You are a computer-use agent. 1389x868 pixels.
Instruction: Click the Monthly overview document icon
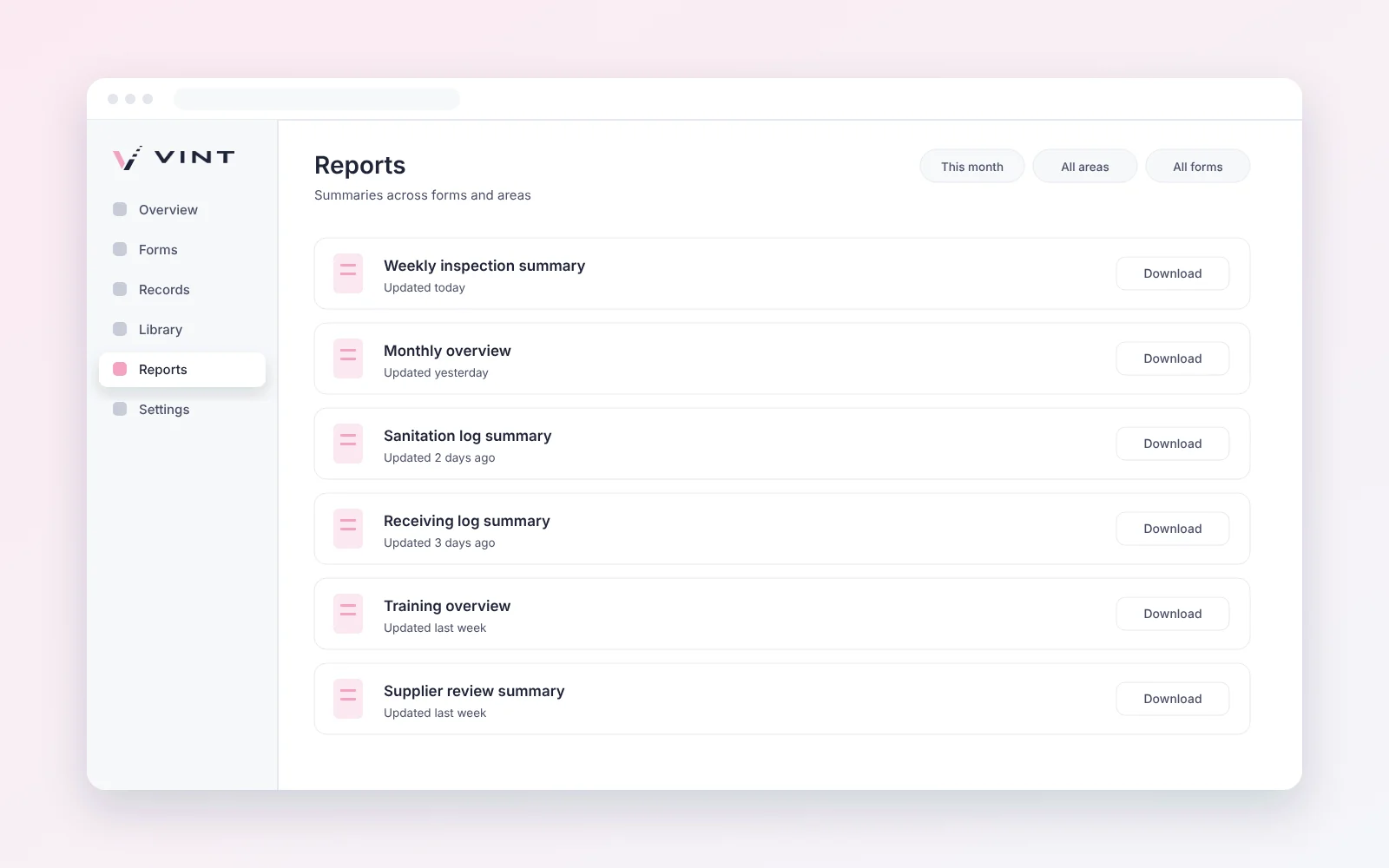click(x=348, y=358)
